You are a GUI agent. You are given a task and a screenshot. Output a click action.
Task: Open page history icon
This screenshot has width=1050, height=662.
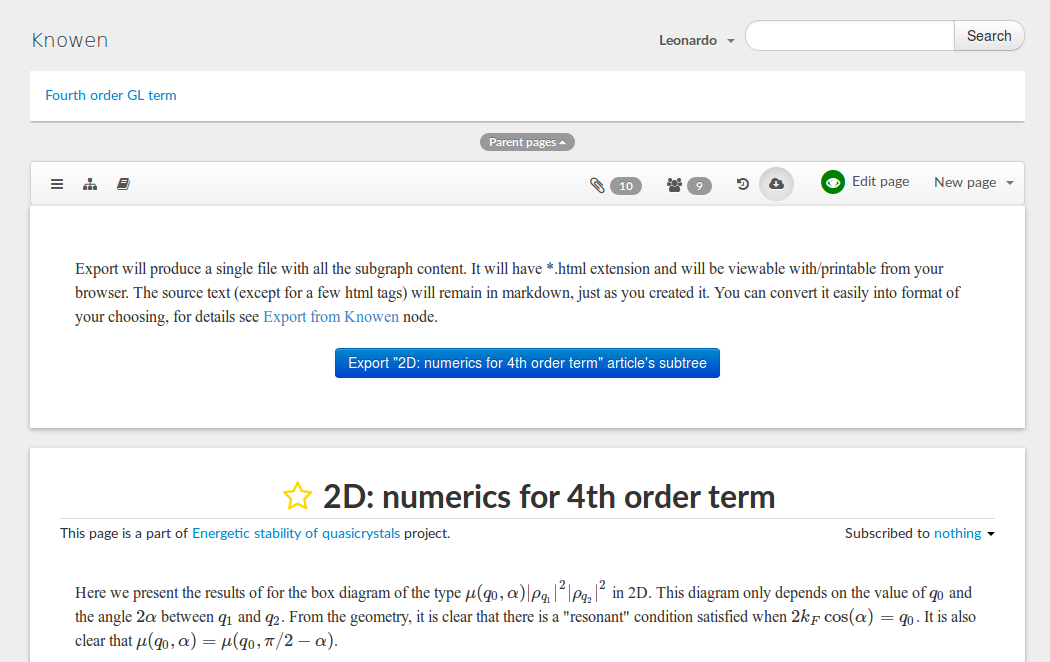click(x=742, y=184)
